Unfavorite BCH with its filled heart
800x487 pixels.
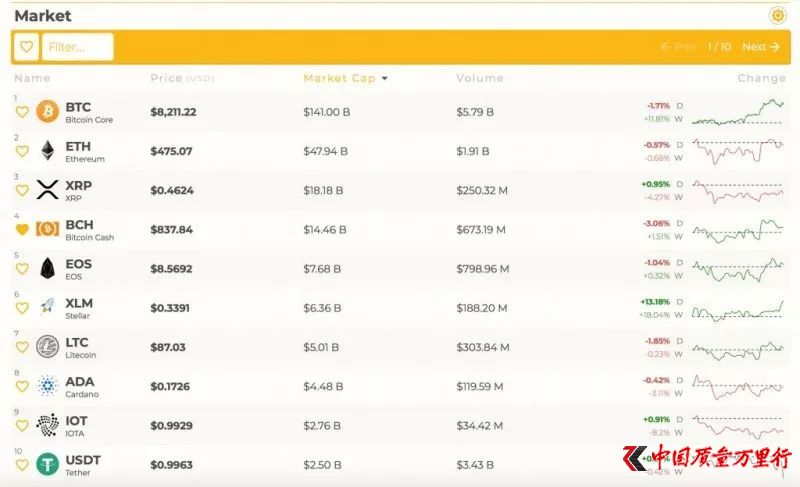pyautogui.click(x=22, y=229)
